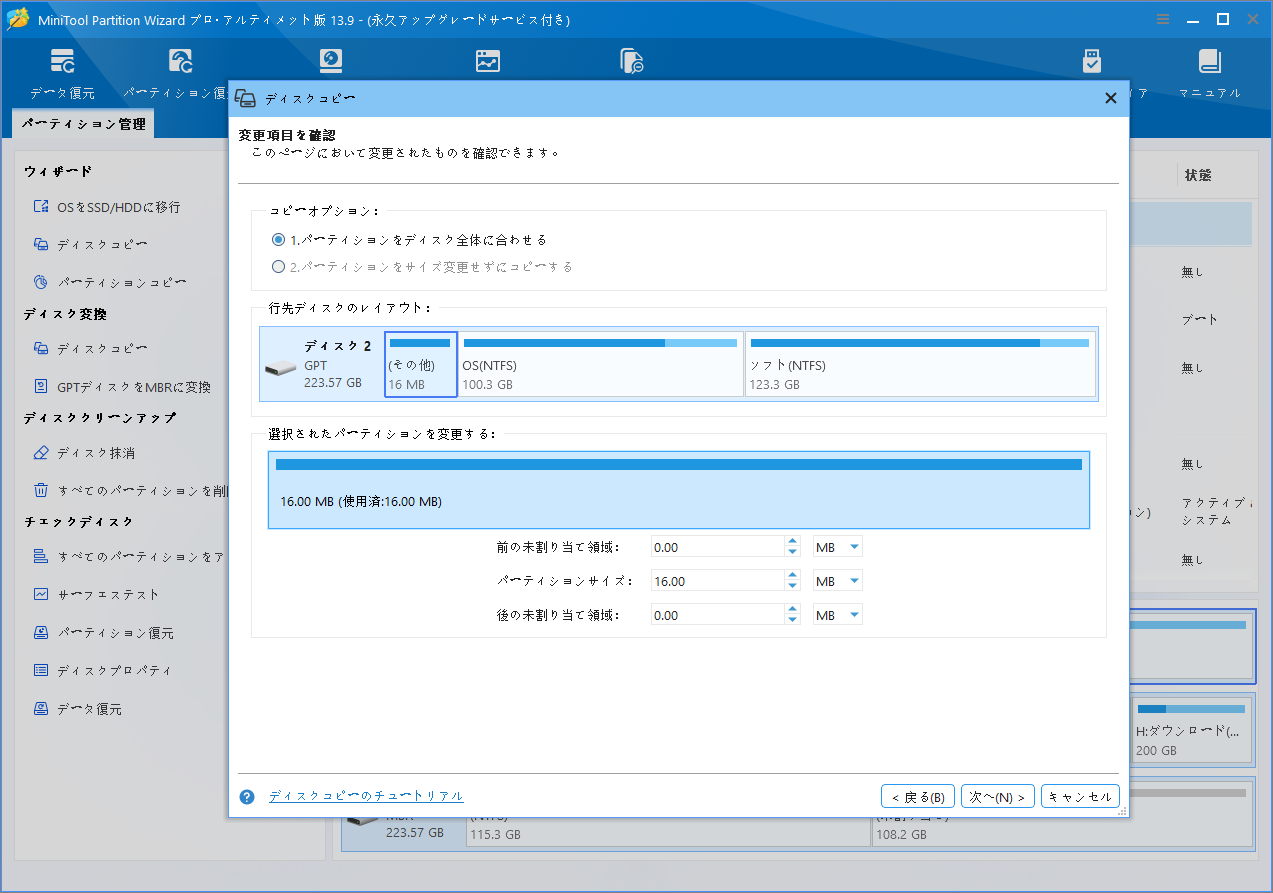The image size is (1273, 893).
Task: Click すべてのパーティションをアライメント icon
Action: [x=41, y=556]
